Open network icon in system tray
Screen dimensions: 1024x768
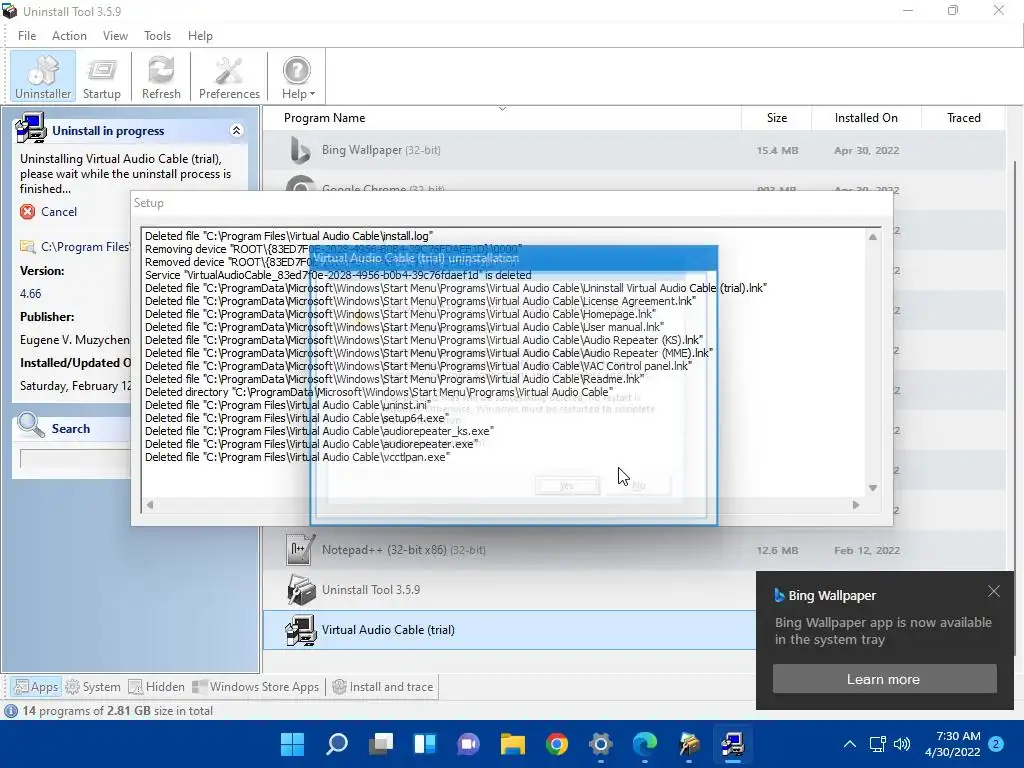click(x=877, y=744)
